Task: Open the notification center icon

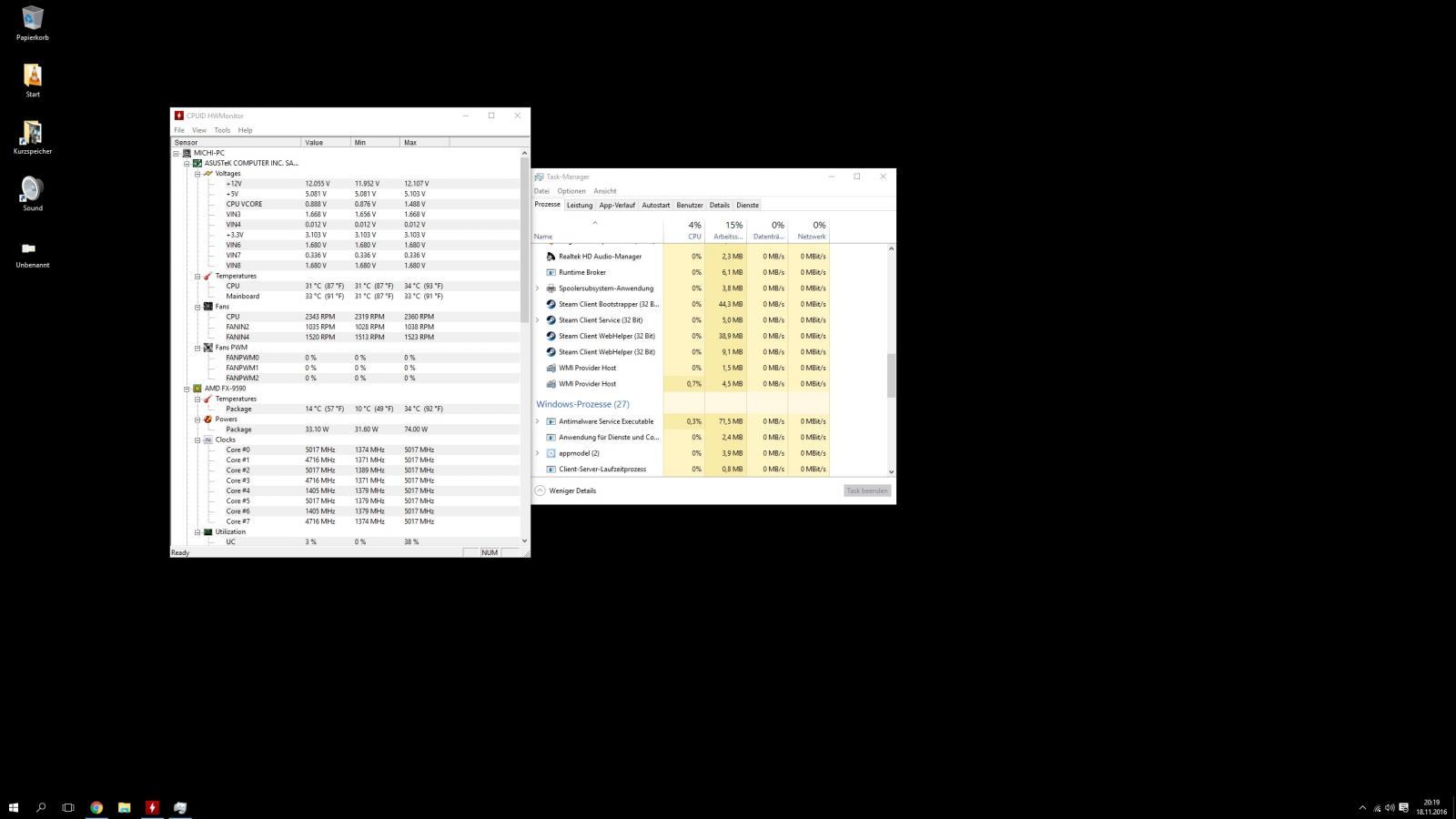Action: click(x=1404, y=807)
